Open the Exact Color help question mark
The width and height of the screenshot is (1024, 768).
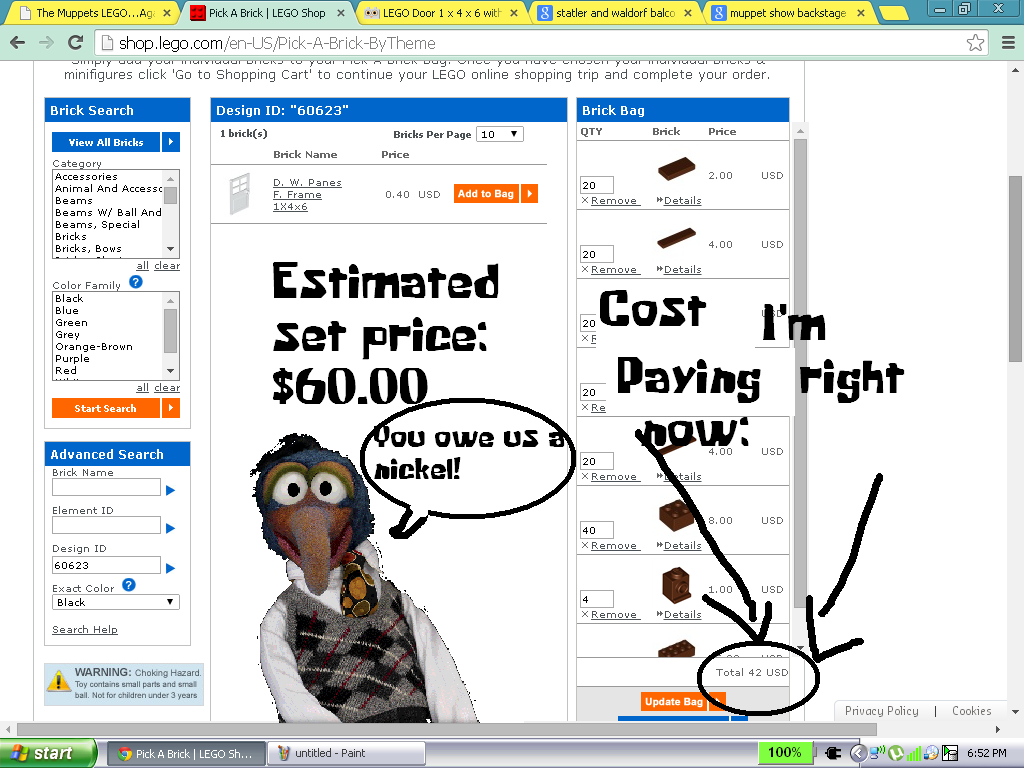click(129, 585)
